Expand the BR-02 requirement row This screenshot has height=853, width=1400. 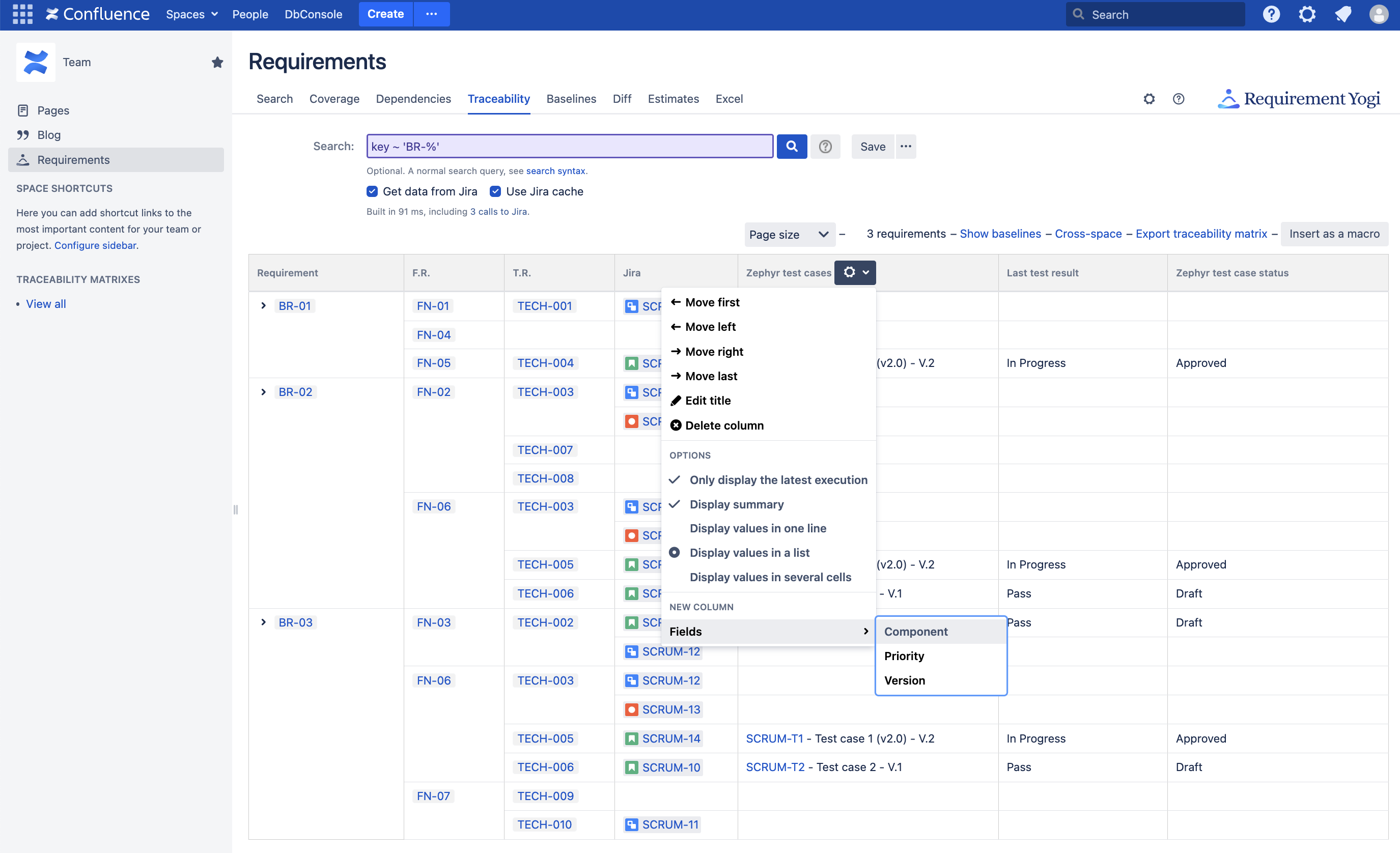[x=263, y=392]
